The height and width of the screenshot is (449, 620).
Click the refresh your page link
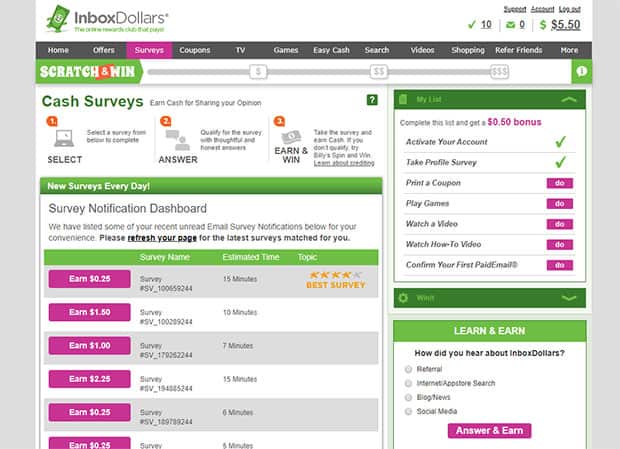click(162, 238)
